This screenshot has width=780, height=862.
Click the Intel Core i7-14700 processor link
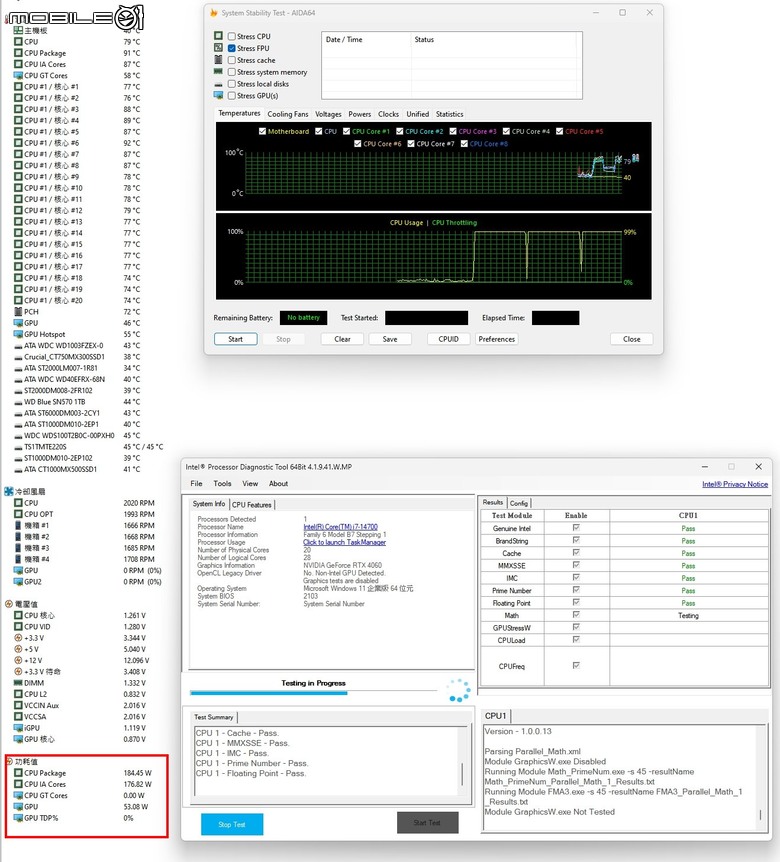[340, 527]
